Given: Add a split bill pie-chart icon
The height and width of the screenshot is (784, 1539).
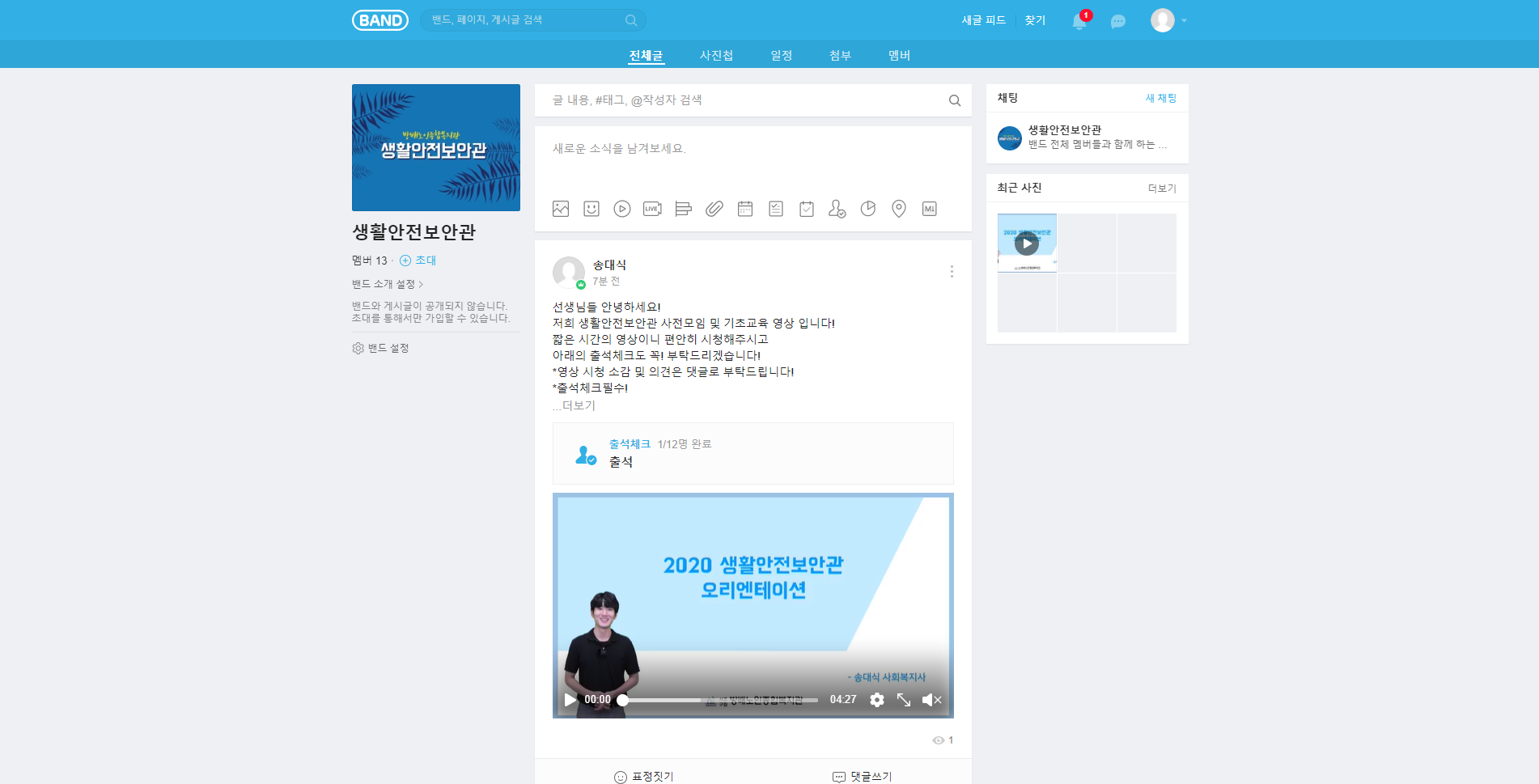Looking at the screenshot, I should tap(868, 209).
